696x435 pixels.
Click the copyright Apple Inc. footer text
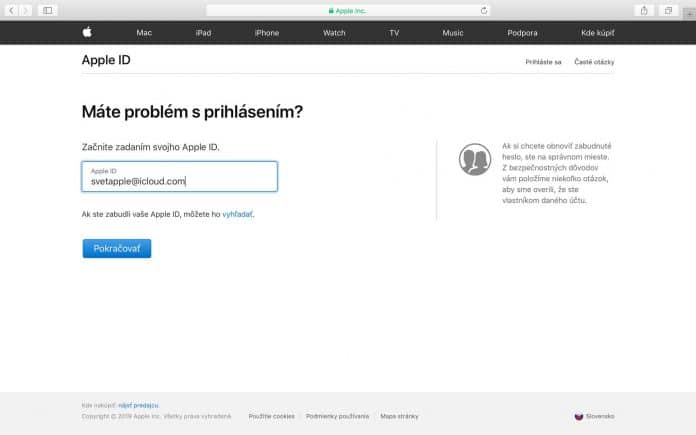156,416
